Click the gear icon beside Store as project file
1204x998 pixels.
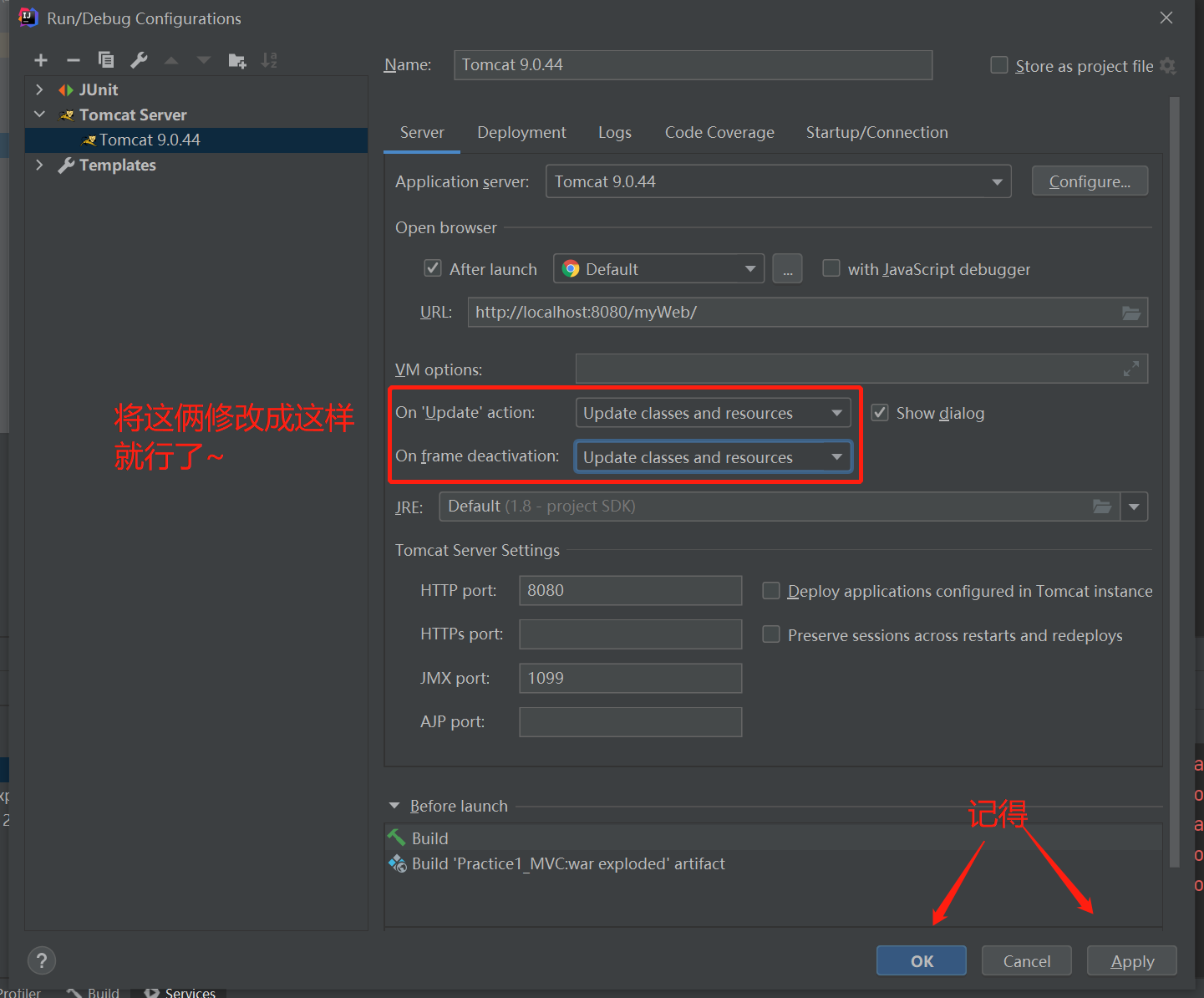pyautogui.click(x=1168, y=66)
